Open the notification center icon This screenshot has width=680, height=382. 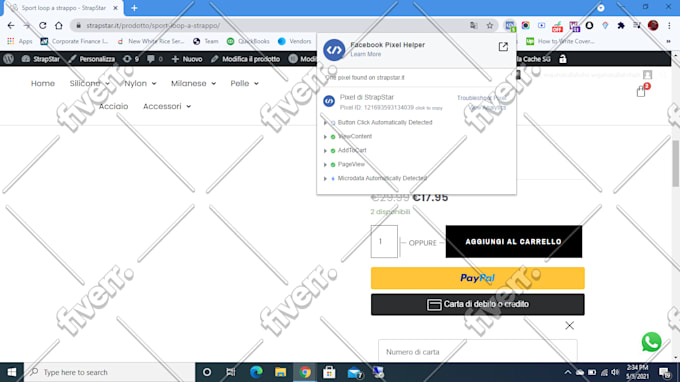pyautogui.click(x=664, y=372)
